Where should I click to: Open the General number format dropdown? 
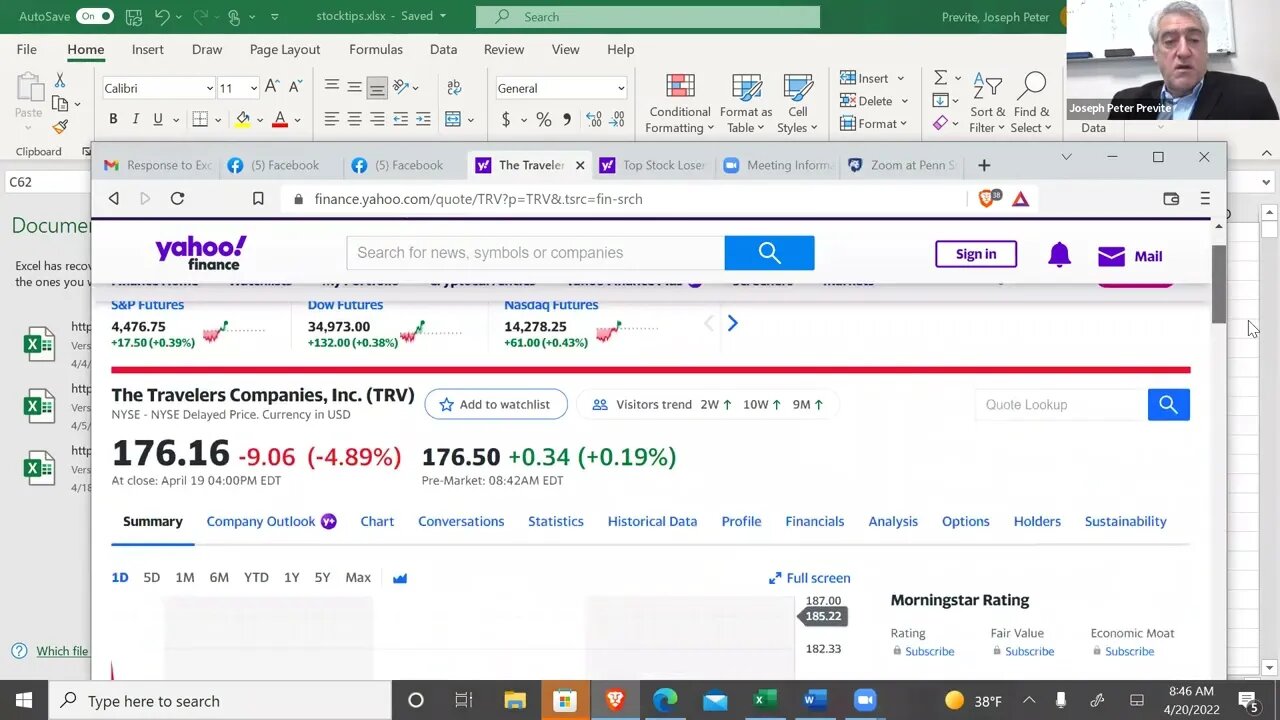[x=620, y=88]
